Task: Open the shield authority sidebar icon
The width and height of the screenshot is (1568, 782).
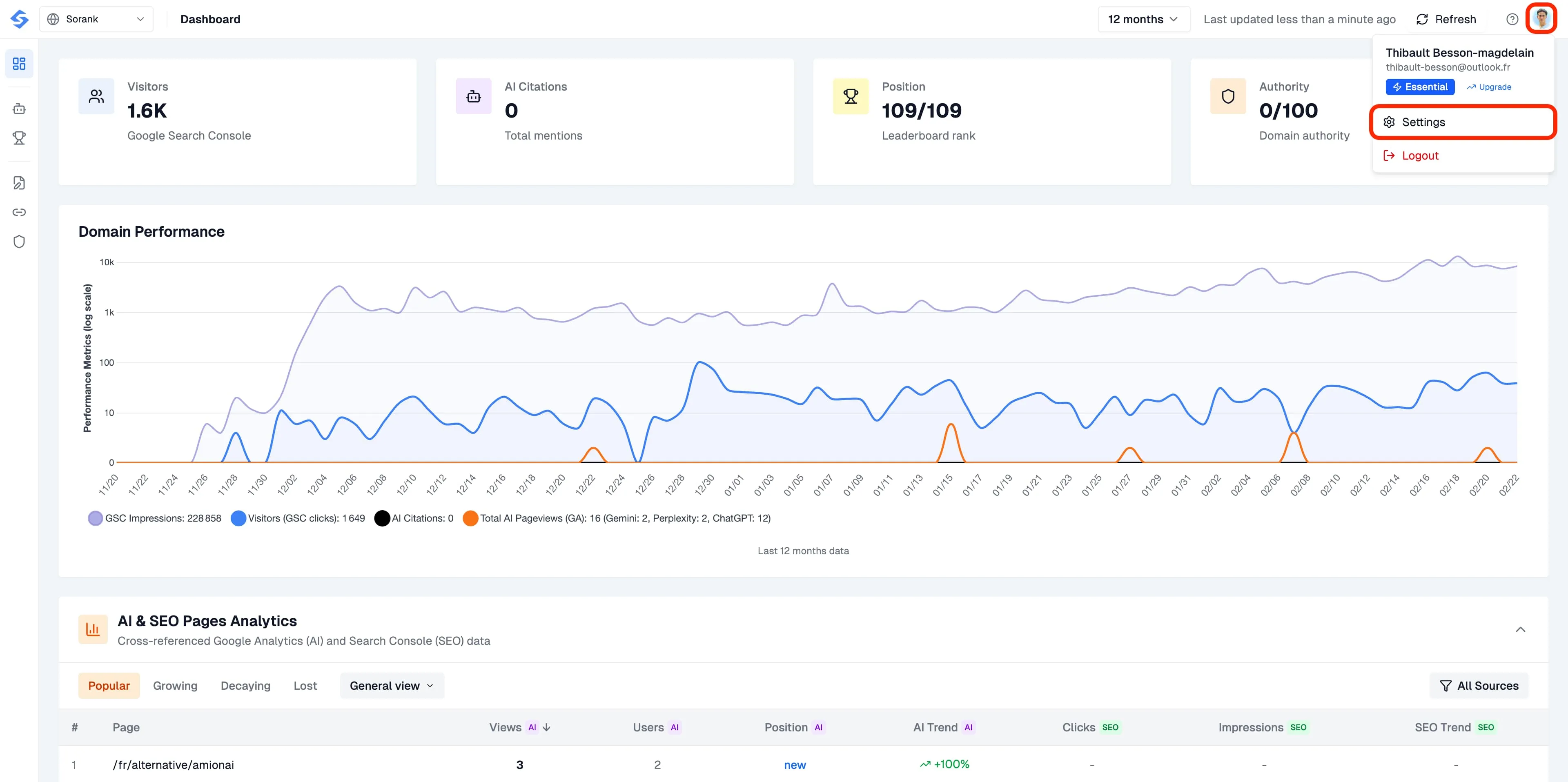Action: click(19, 242)
